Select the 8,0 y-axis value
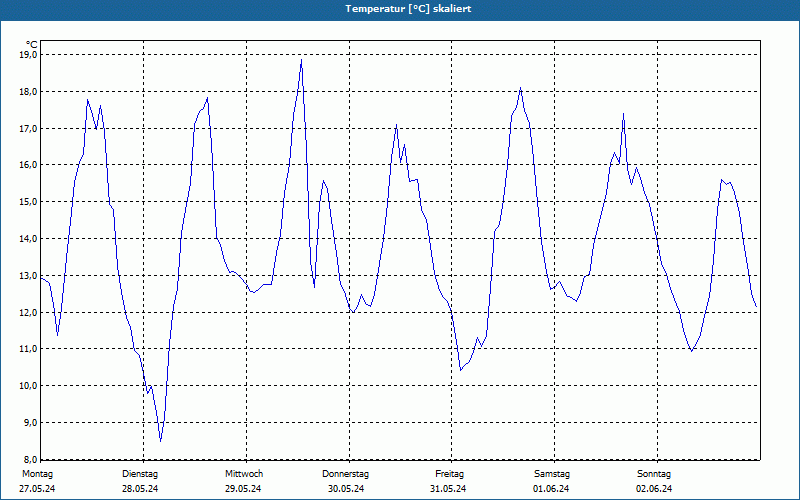 tap(30, 459)
